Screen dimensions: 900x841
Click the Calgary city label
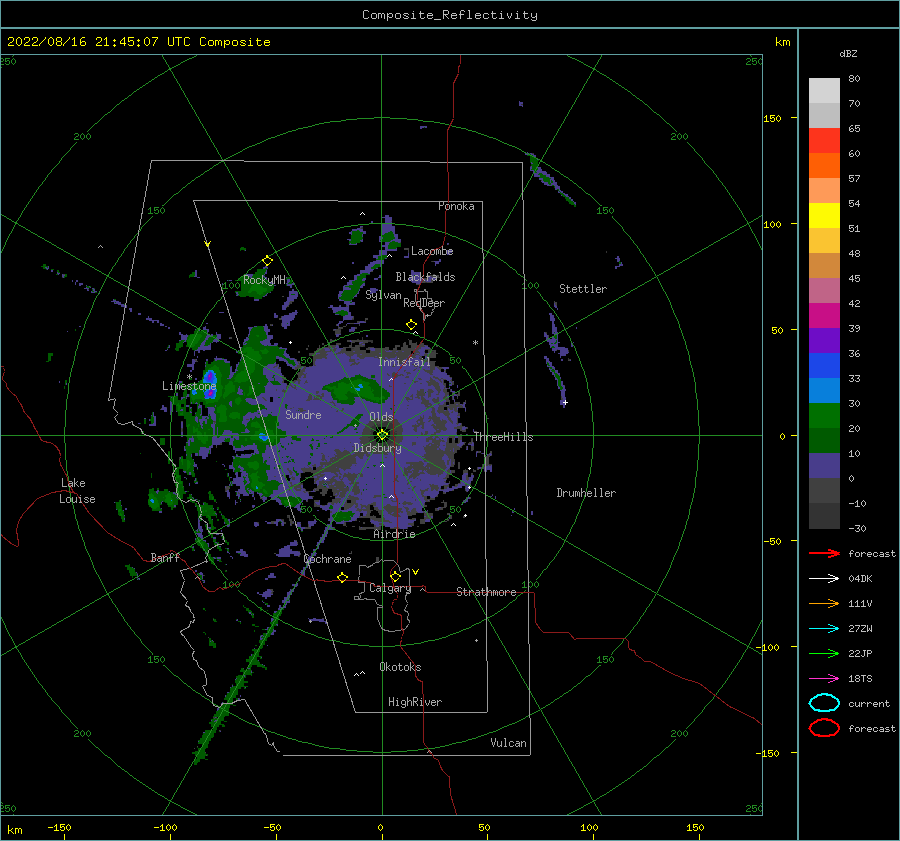[390, 588]
